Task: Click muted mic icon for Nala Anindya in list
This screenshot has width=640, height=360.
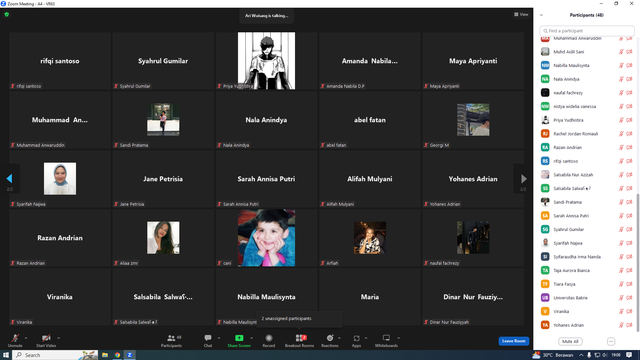Action: click(x=621, y=79)
